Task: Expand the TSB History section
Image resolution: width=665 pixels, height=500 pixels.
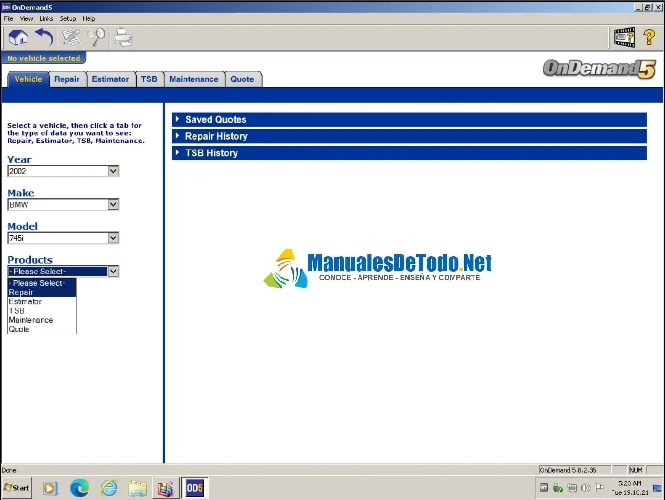Action: pos(211,153)
